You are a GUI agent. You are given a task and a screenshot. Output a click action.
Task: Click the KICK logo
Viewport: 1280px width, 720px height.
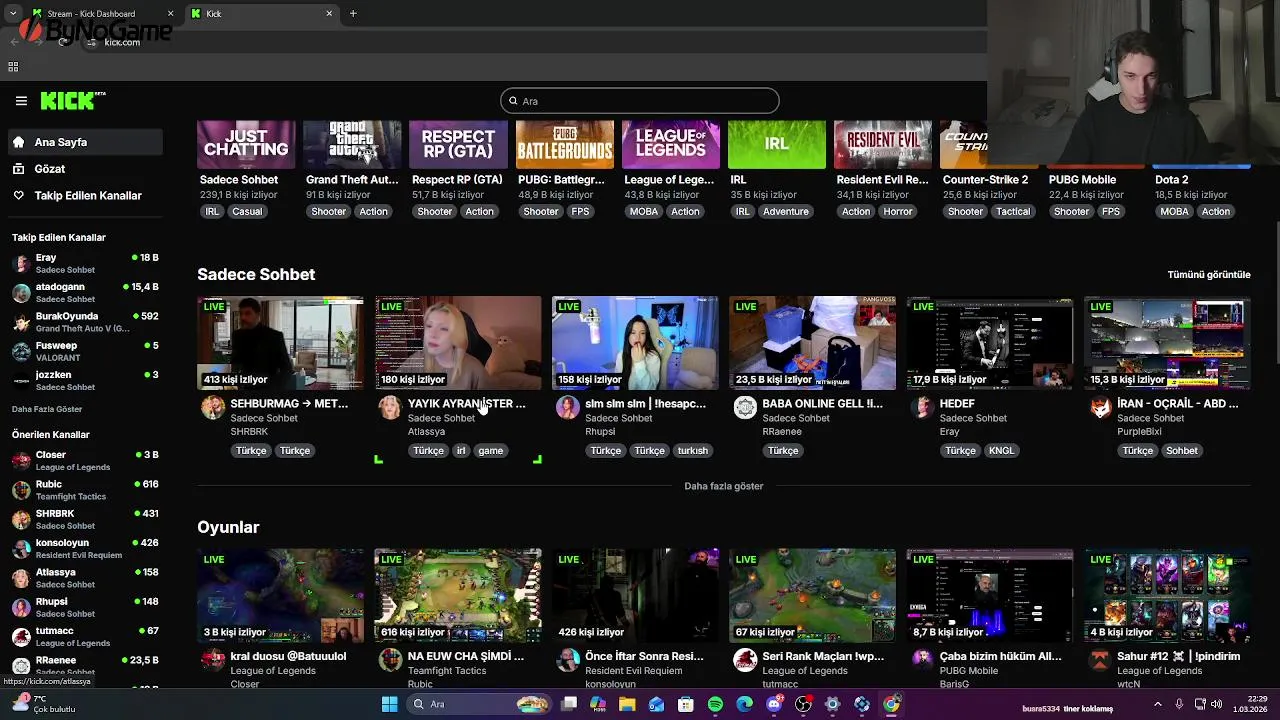click(x=73, y=100)
